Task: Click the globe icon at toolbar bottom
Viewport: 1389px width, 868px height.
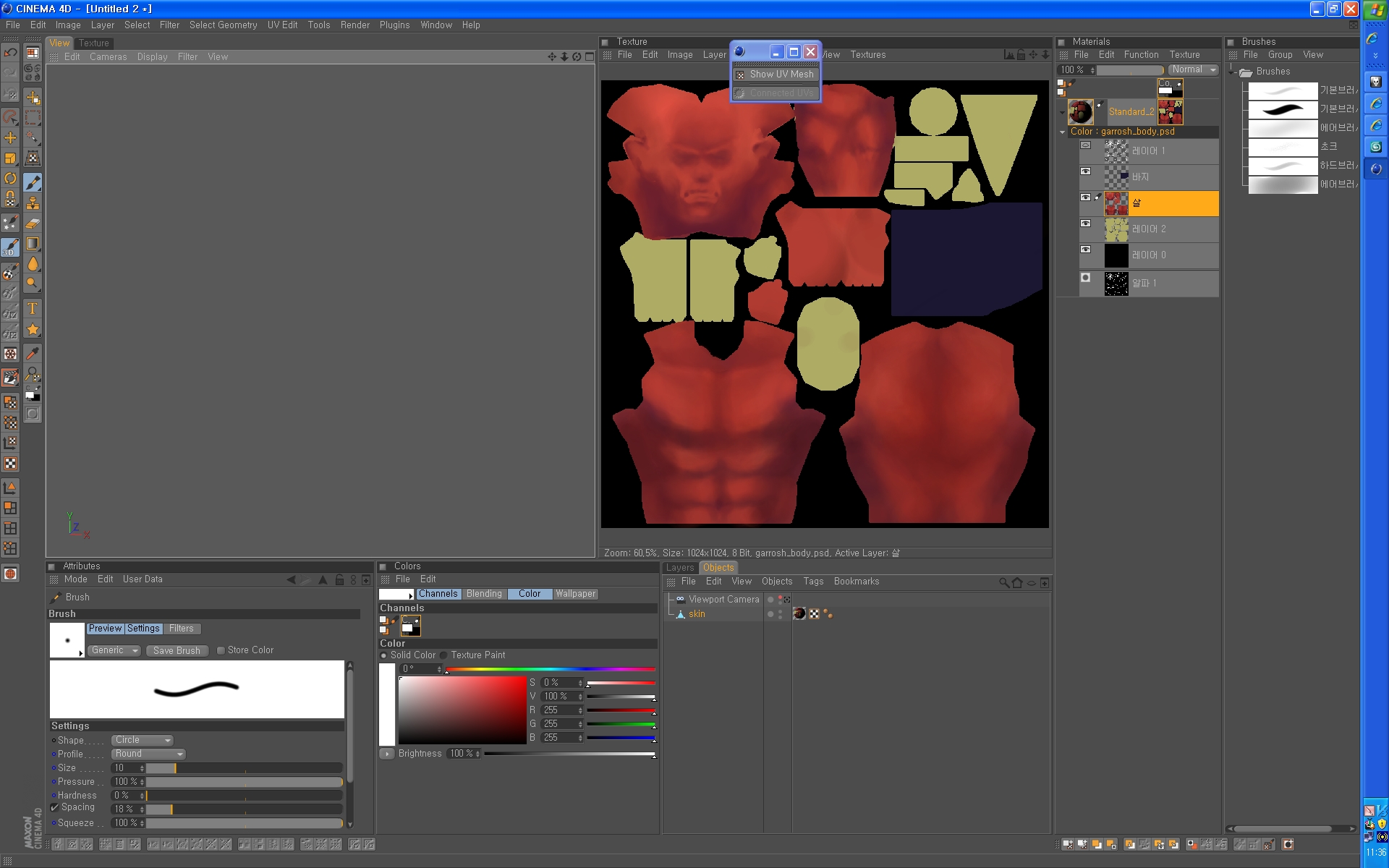Action: coord(10,574)
